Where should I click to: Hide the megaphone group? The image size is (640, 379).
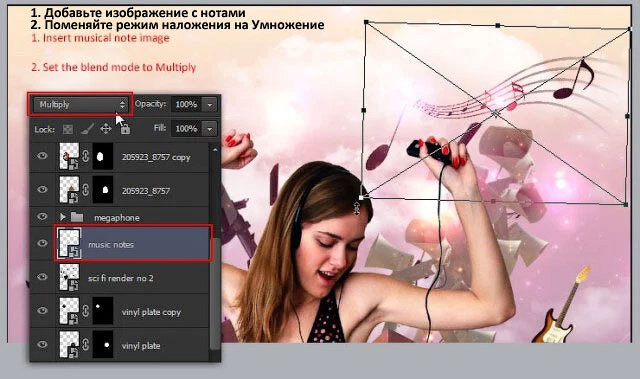coord(42,217)
